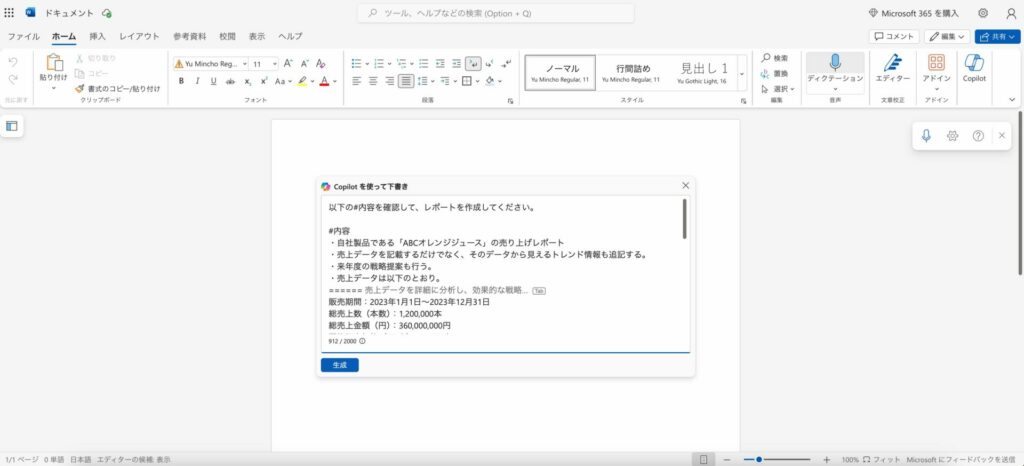
Task: Click the 生成 button in the Copilot dialog
Action: click(340, 365)
